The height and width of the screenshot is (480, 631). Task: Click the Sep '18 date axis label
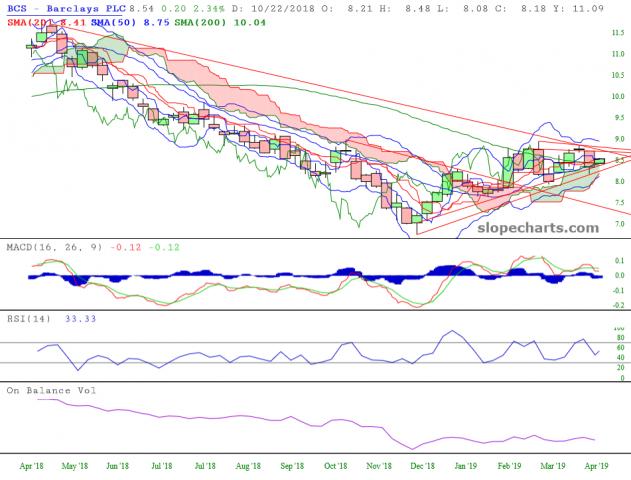coord(292,466)
